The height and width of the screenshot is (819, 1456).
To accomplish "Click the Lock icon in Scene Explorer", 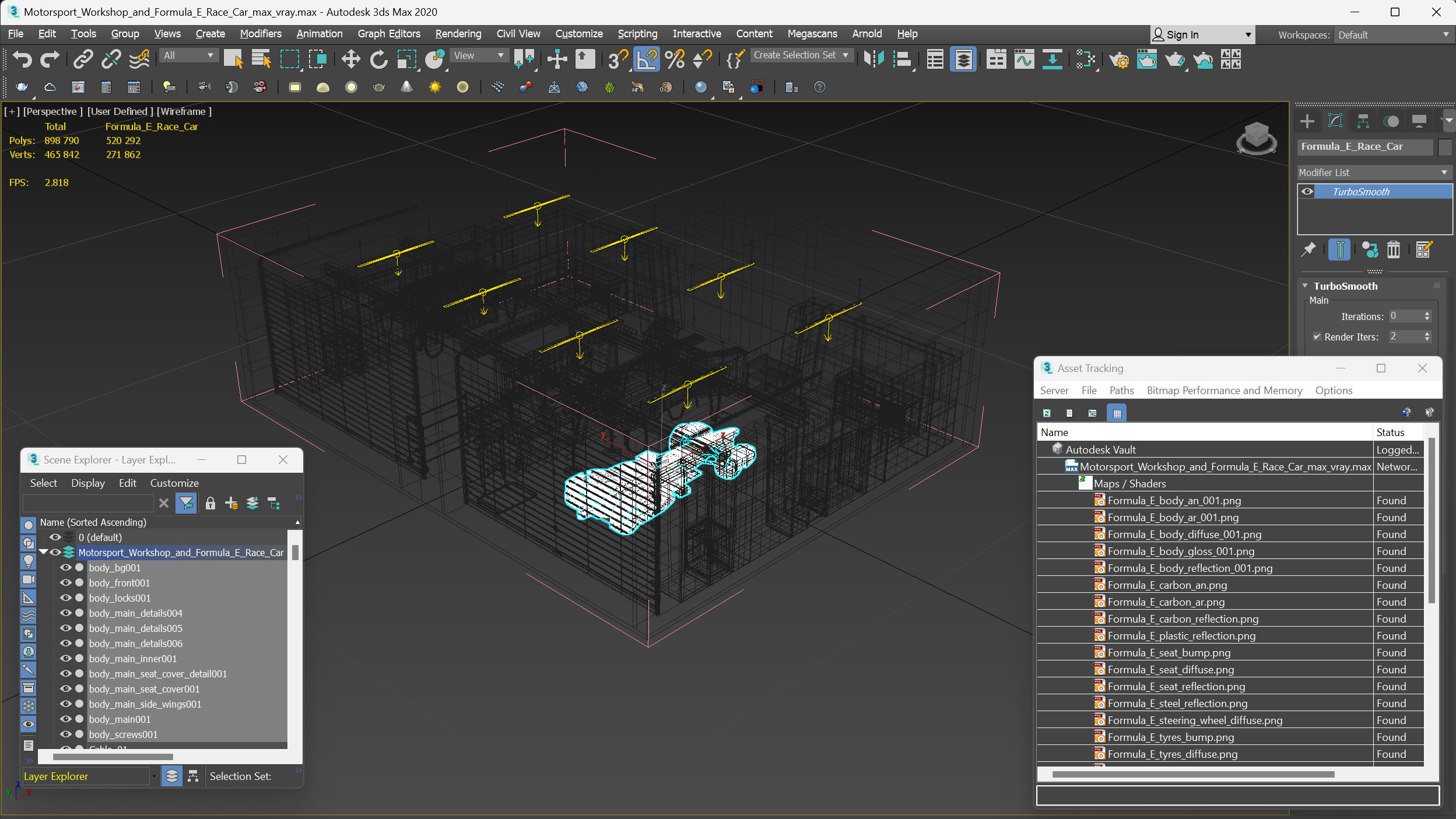I will pos(210,503).
